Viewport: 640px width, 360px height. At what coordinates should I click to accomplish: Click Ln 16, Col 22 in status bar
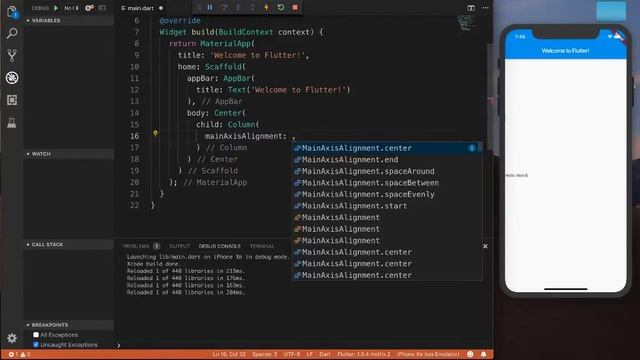pyautogui.click(x=229, y=354)
